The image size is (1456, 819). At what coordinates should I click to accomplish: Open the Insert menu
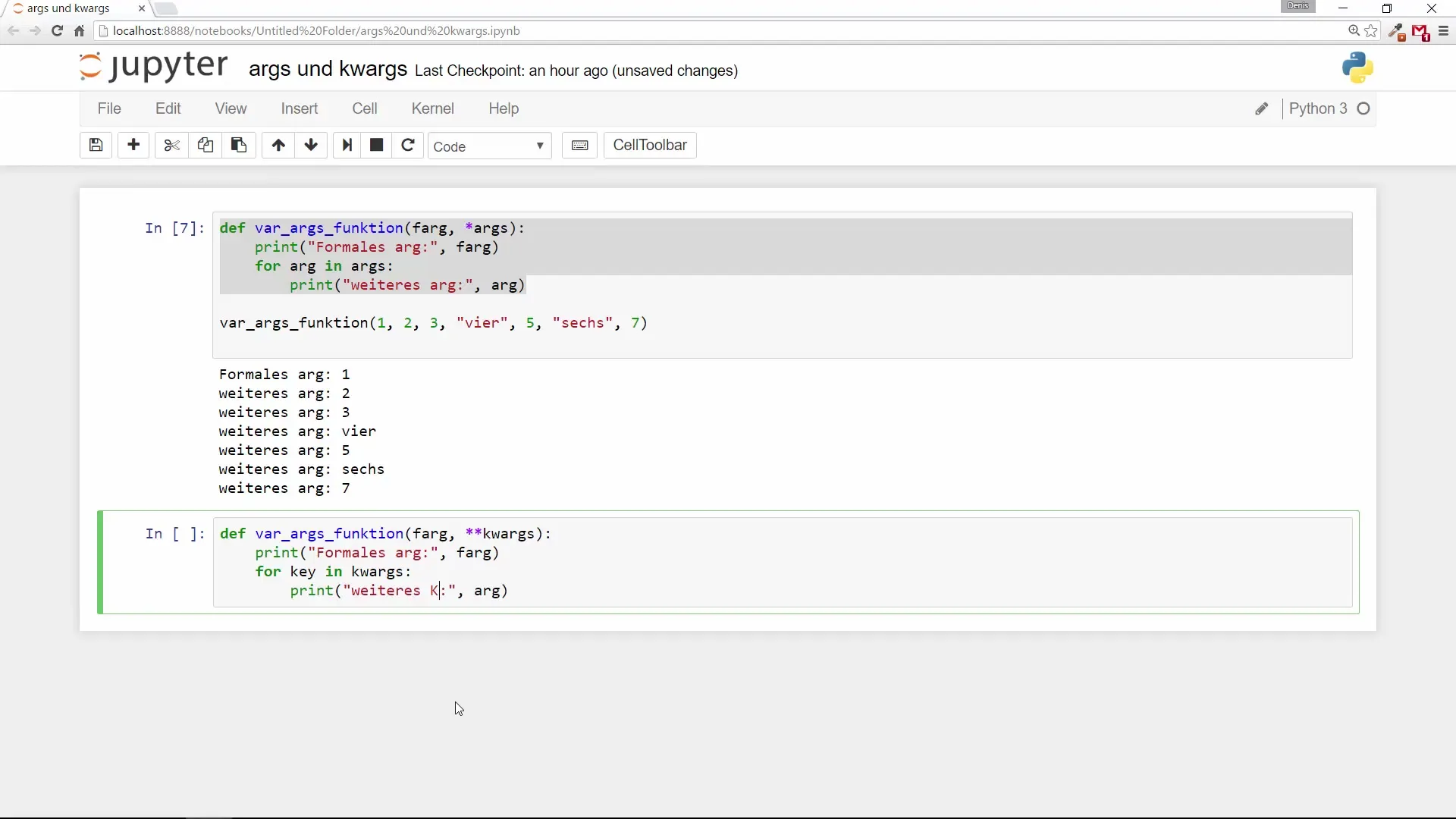point(300,108)
